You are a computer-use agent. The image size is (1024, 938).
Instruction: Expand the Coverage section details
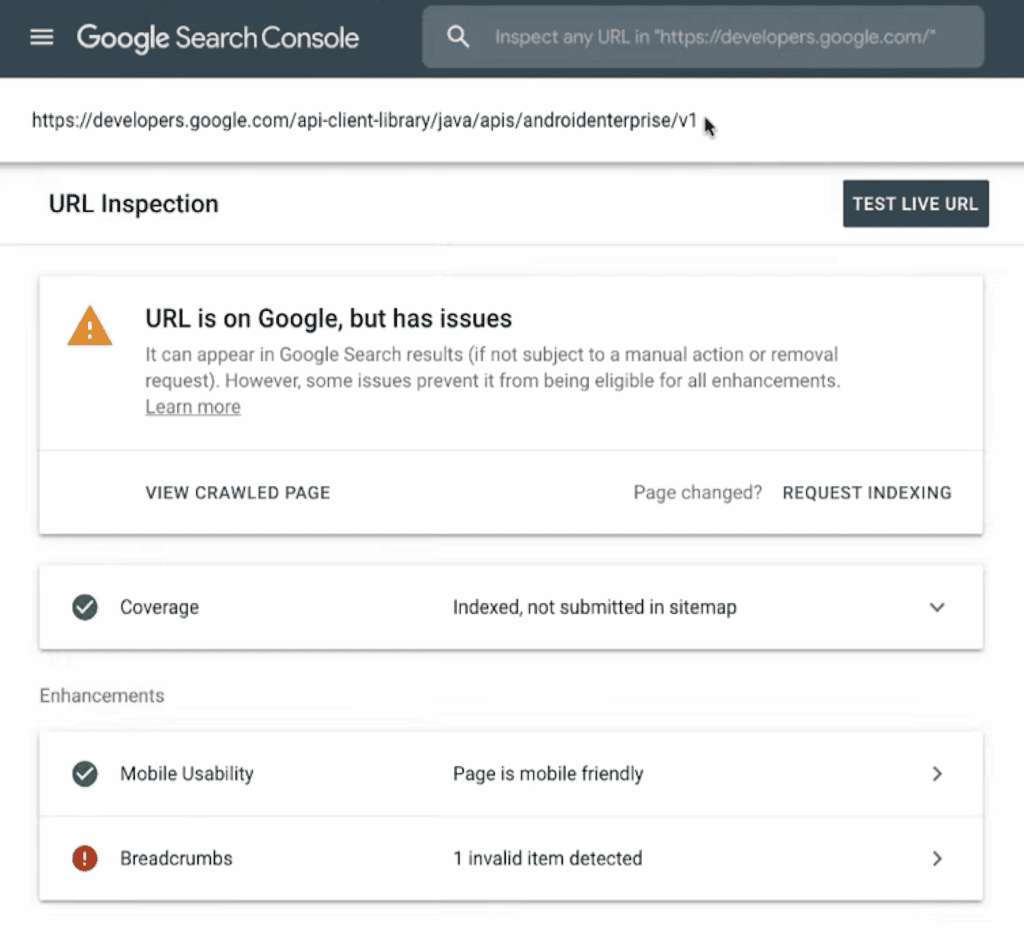(x=937, y=607)
